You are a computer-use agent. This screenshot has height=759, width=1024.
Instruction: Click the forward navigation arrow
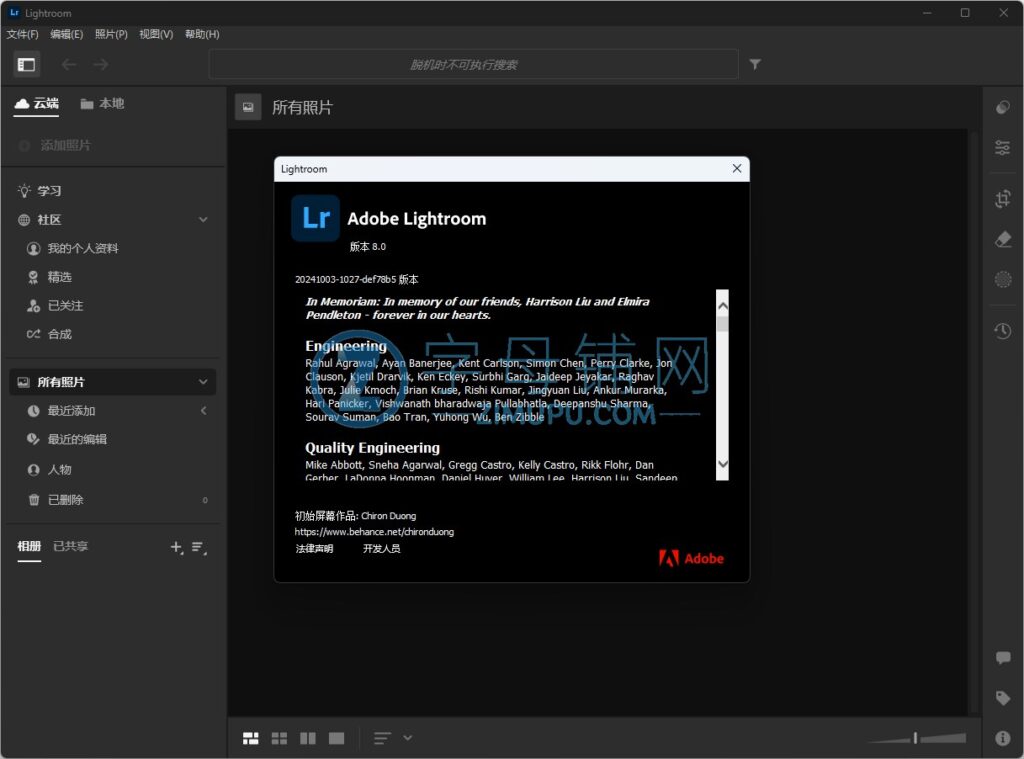point(101,64)
